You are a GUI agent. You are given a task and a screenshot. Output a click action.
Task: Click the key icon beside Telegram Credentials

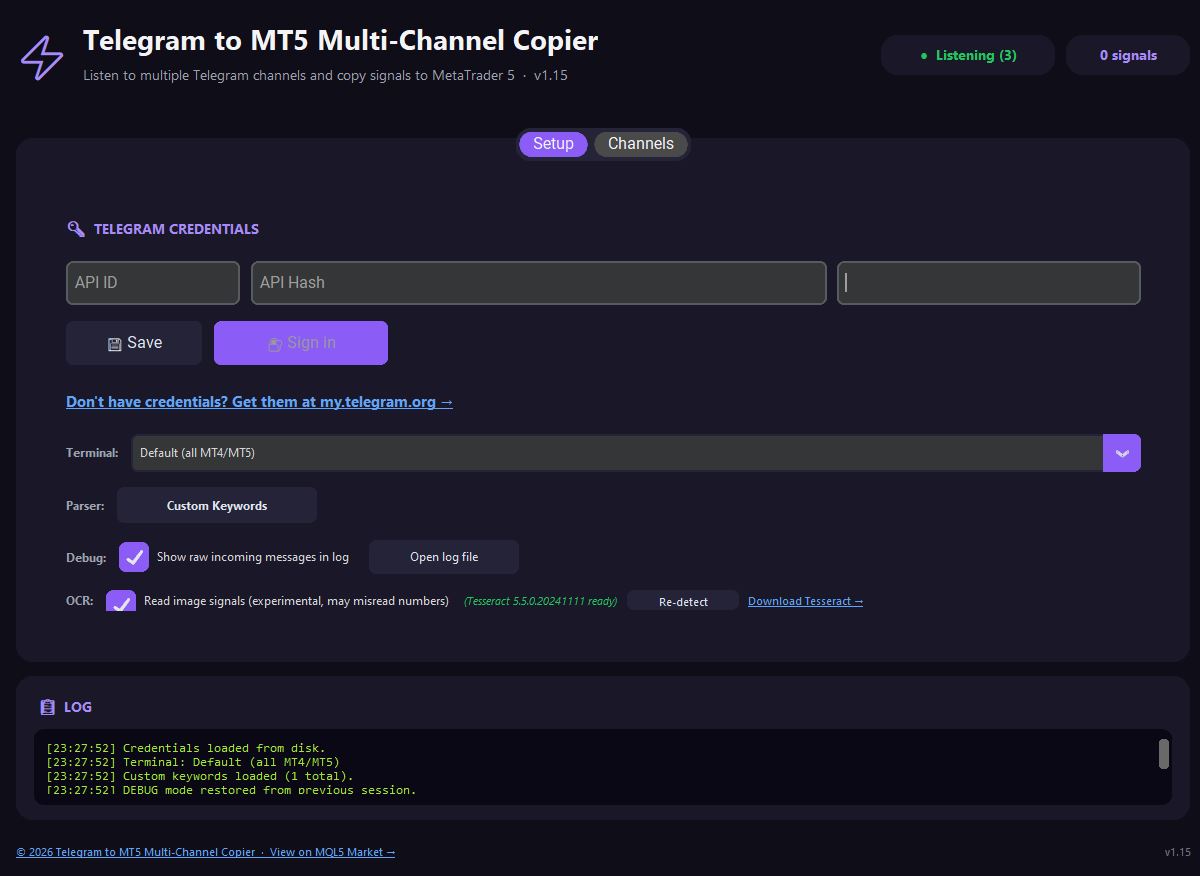76,229
